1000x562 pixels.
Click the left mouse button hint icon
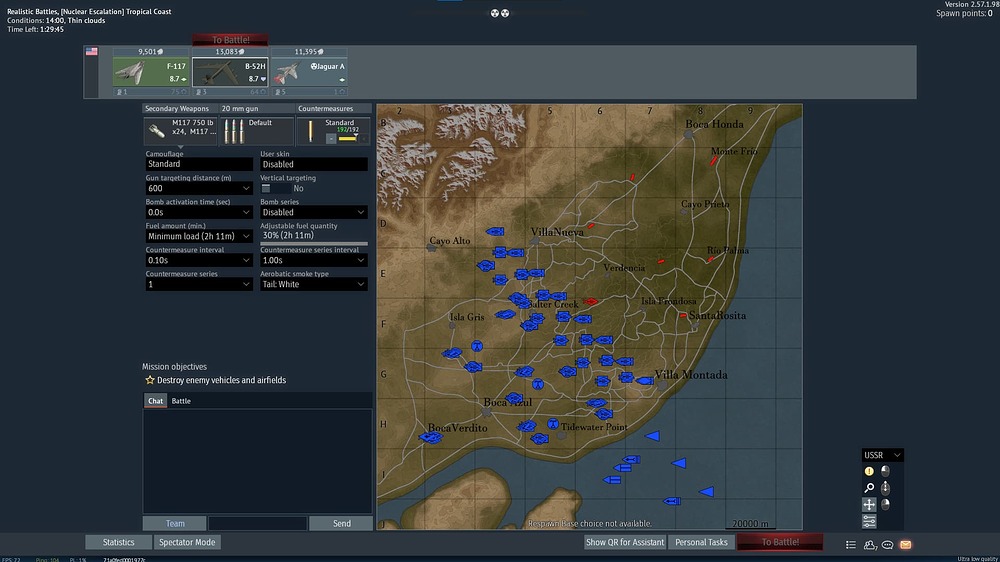tap(885, 471)
